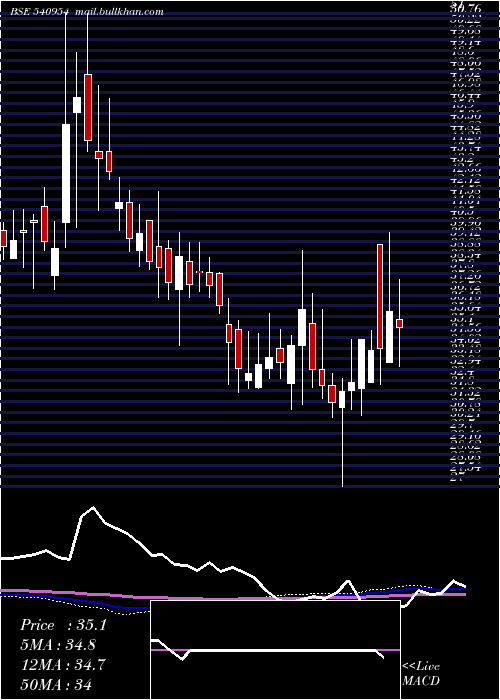Click the BSE 540954 symbol label
Image resolution: width=500 pixels, height=700 pixels.
click(40, 12)
